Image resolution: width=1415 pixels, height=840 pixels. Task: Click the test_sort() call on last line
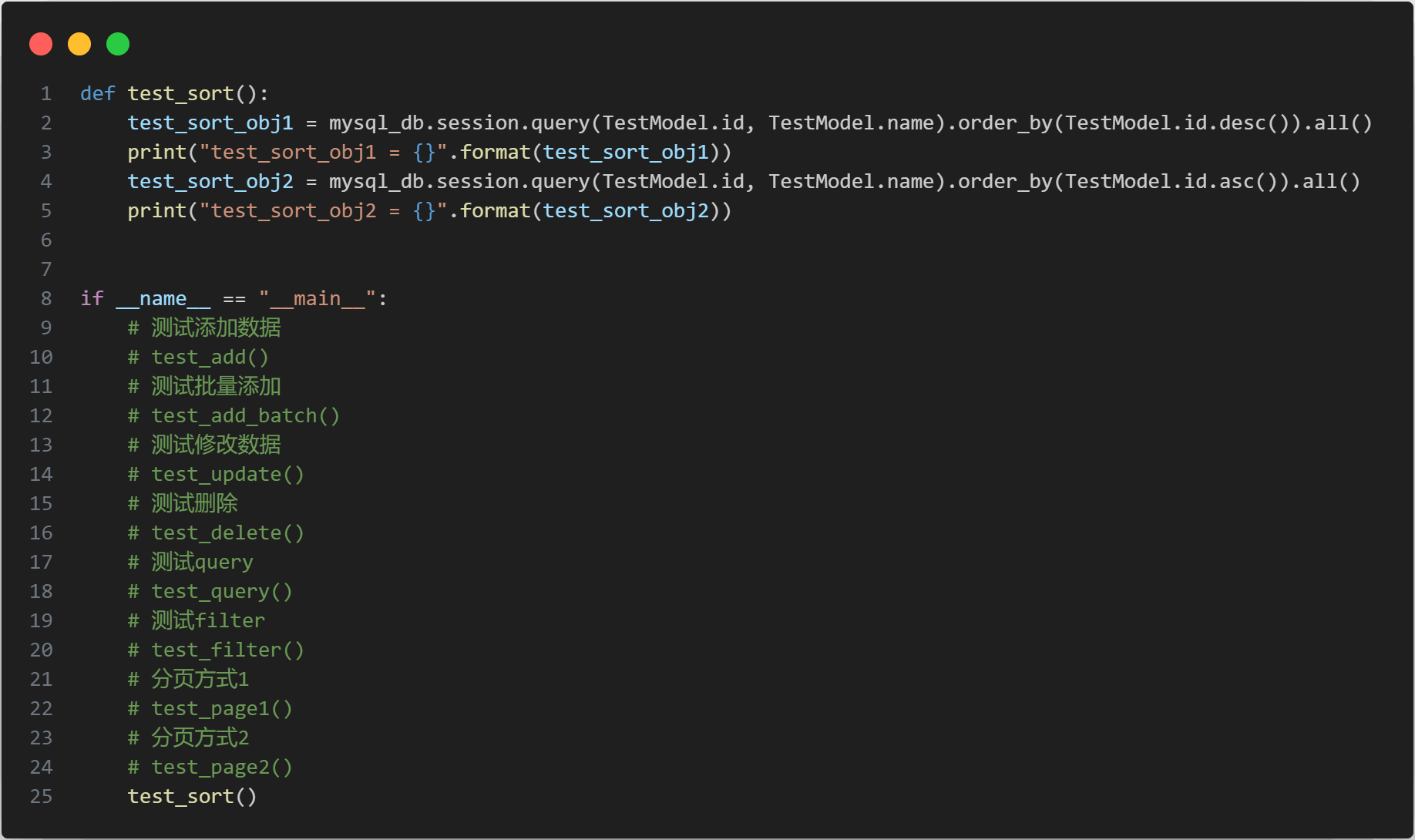pos(192,797)
